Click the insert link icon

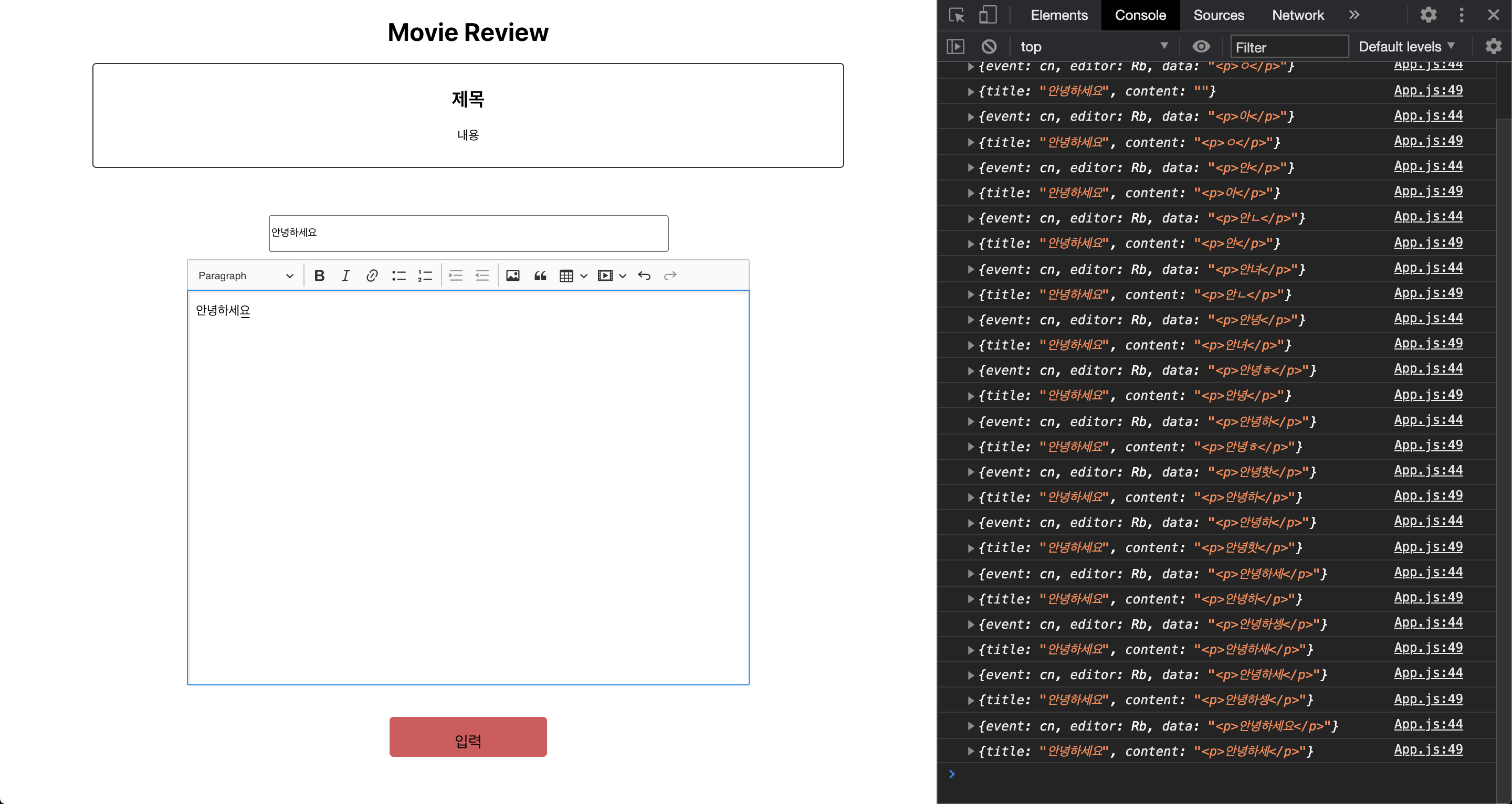click(x=372, y=276)
